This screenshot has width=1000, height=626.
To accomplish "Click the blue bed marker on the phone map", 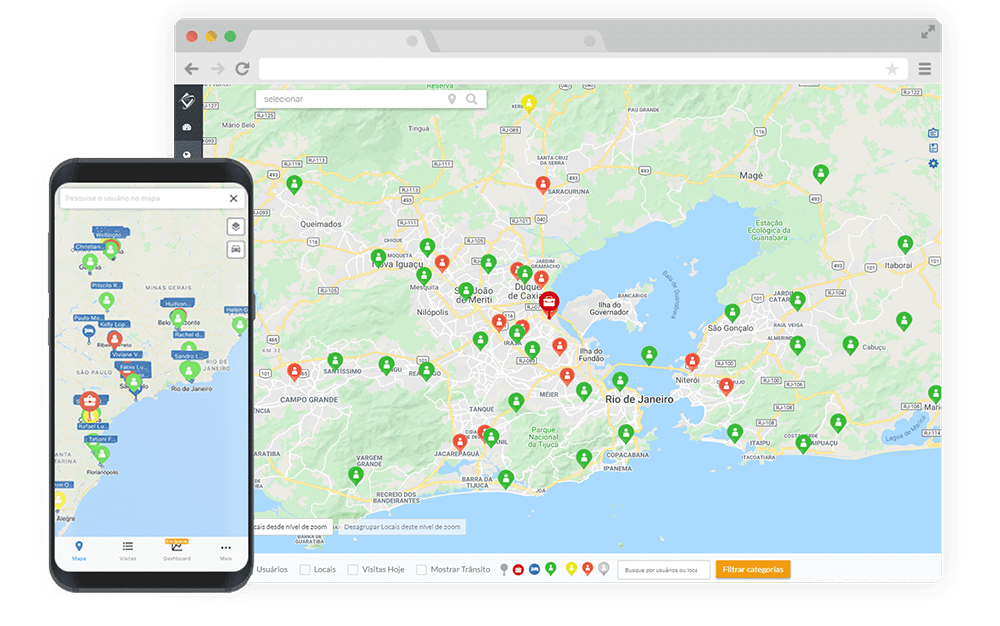I will click(89, 332).
